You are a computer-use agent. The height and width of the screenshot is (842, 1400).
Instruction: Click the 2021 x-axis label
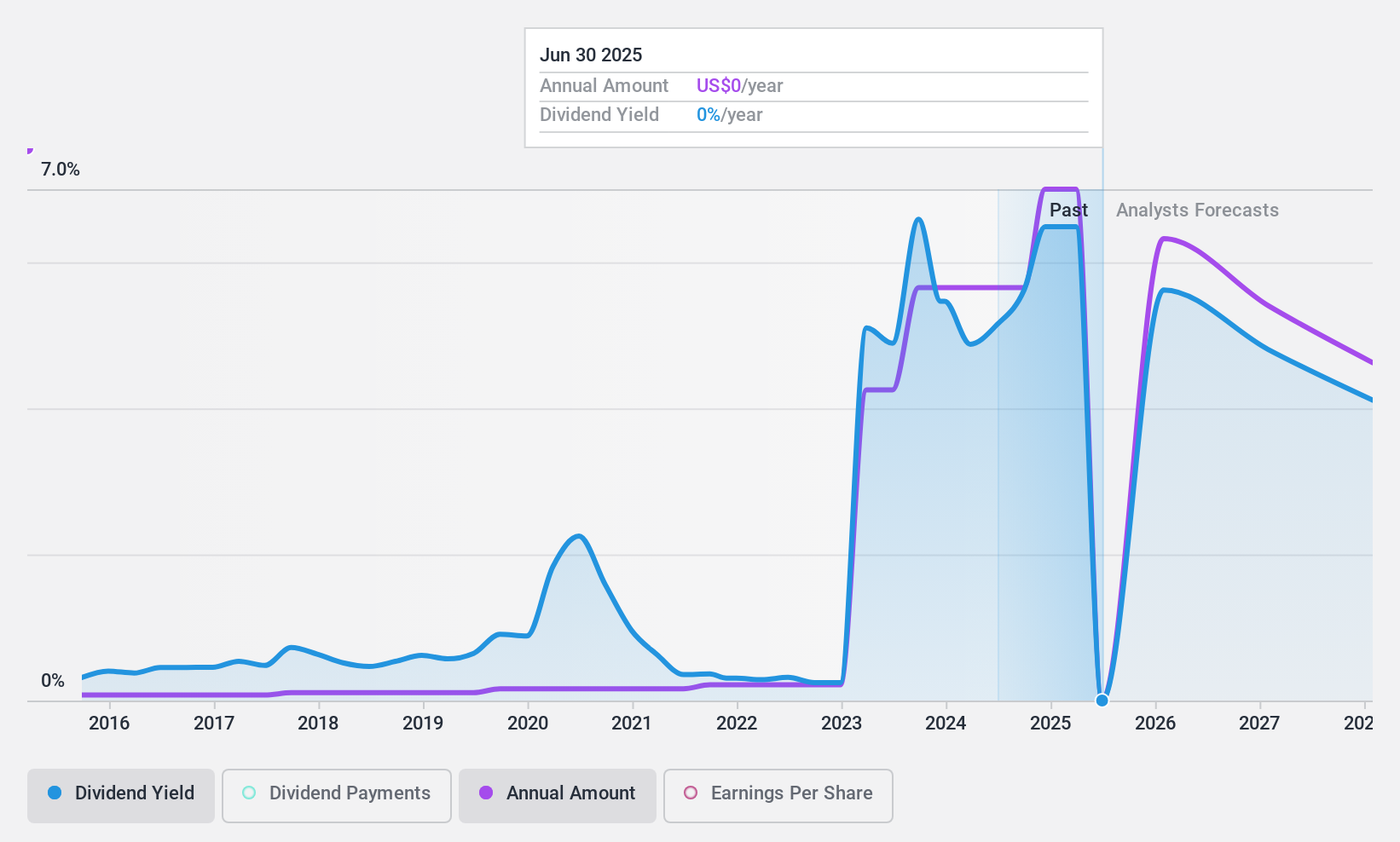pyautogui.click(x=632, y=724)
